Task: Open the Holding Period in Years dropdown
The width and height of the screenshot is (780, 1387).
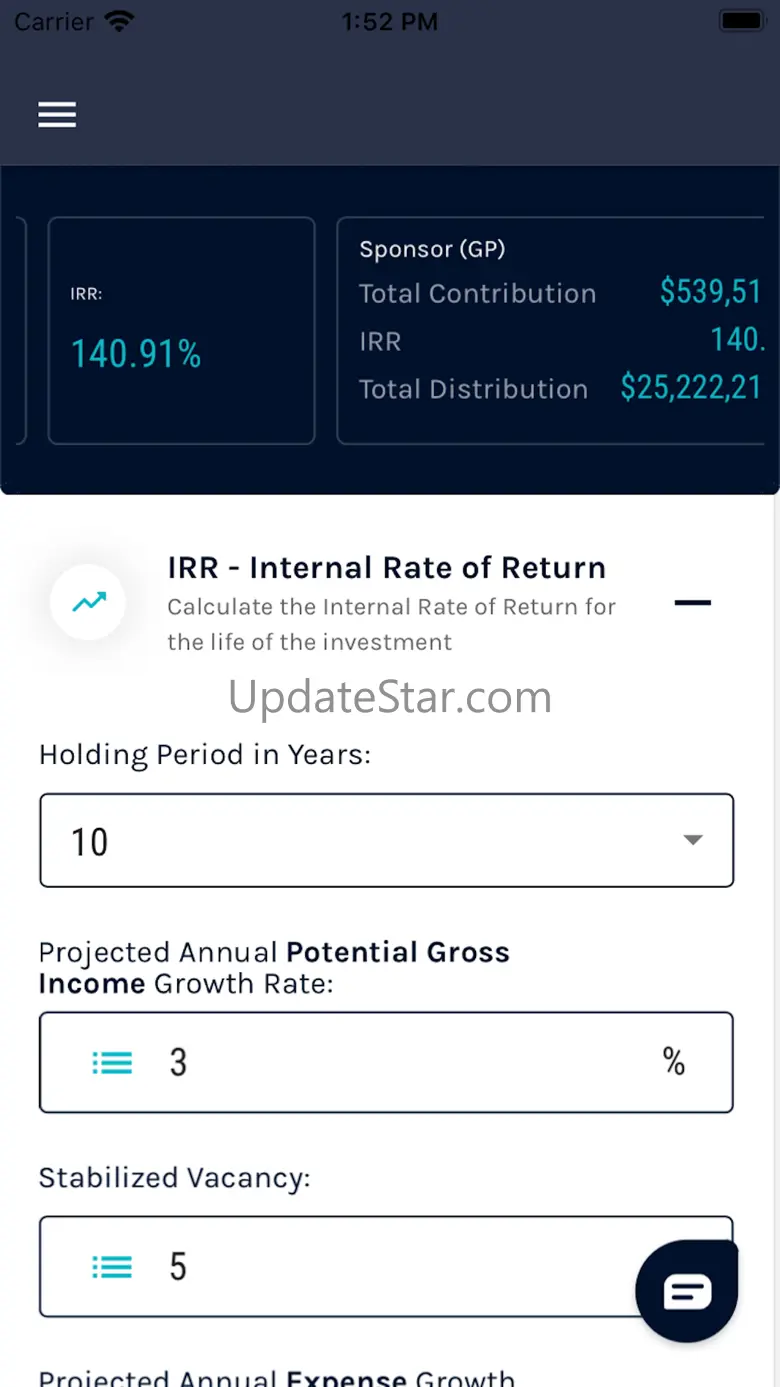Action: 386,841
